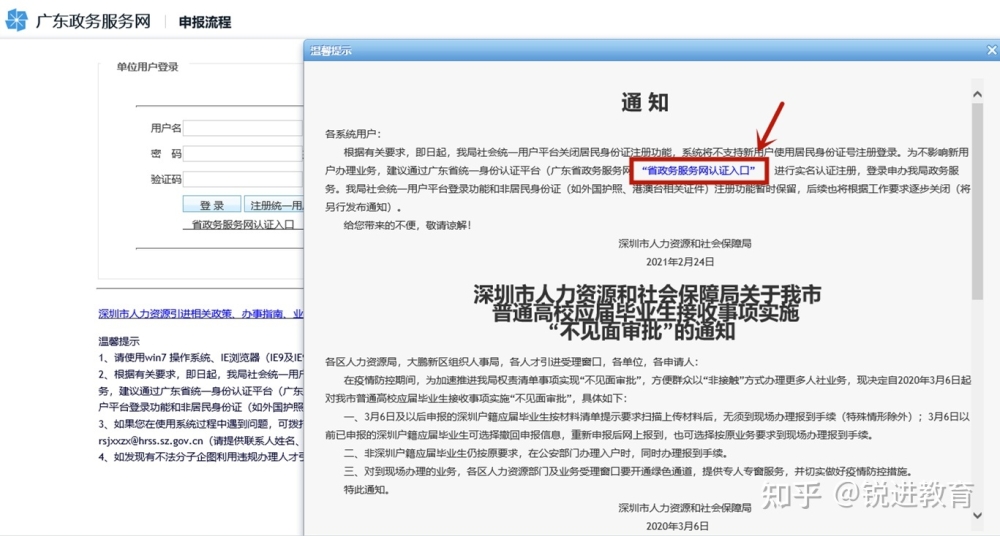Click the 深圳市人力资源和社会保障局 signature above 2021 date
1000x536 pixels.
tap(685, 244)
